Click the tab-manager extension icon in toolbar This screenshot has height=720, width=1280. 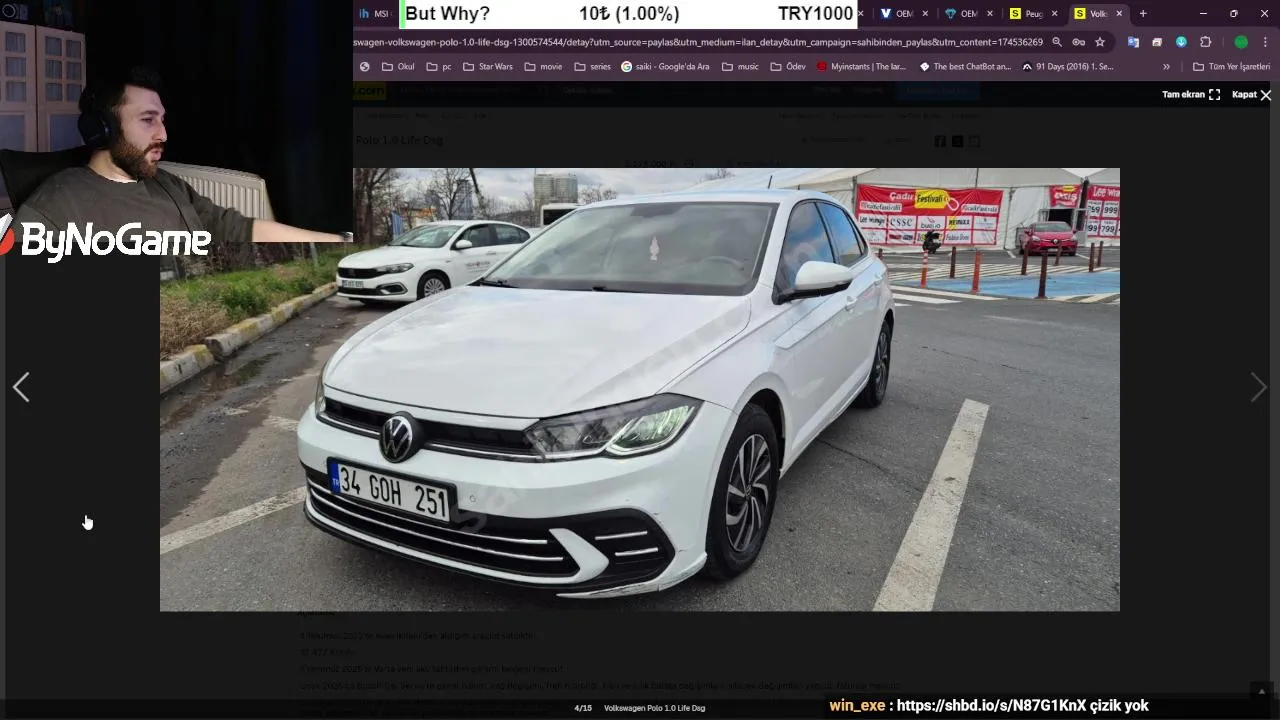pyautogui.click(x=1157, y=42)
